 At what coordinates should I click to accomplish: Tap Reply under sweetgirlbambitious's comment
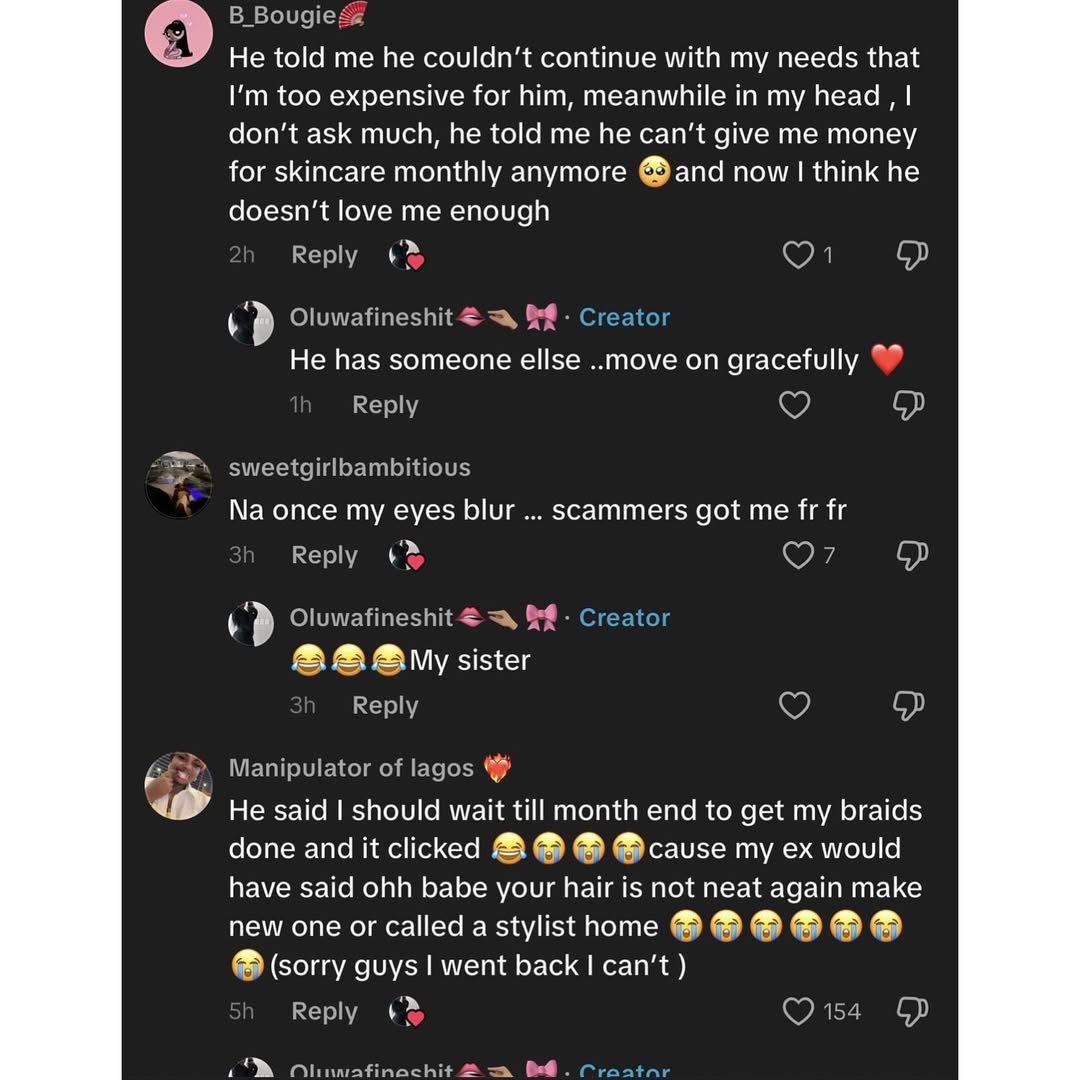(324, 555)
